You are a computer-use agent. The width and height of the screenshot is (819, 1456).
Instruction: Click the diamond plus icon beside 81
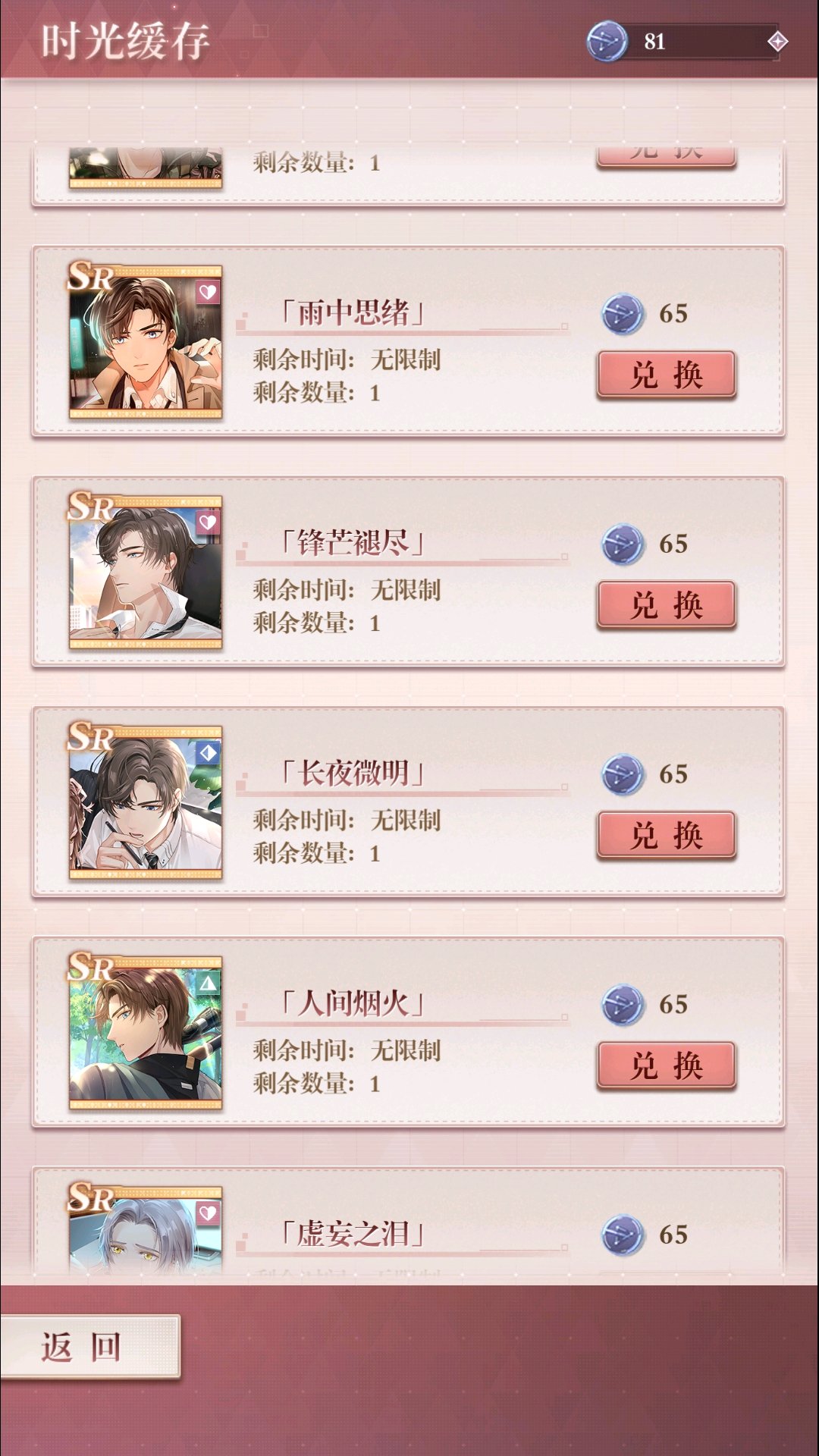pos(777,42)
